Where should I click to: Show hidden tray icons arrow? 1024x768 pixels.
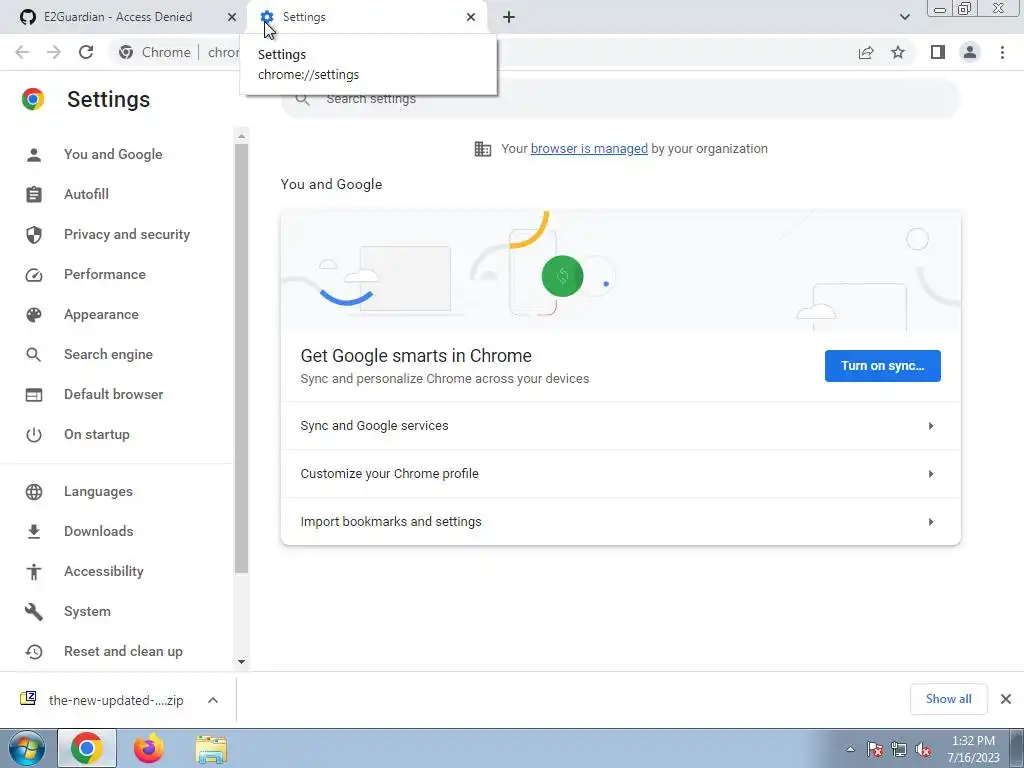coord(850,749)
